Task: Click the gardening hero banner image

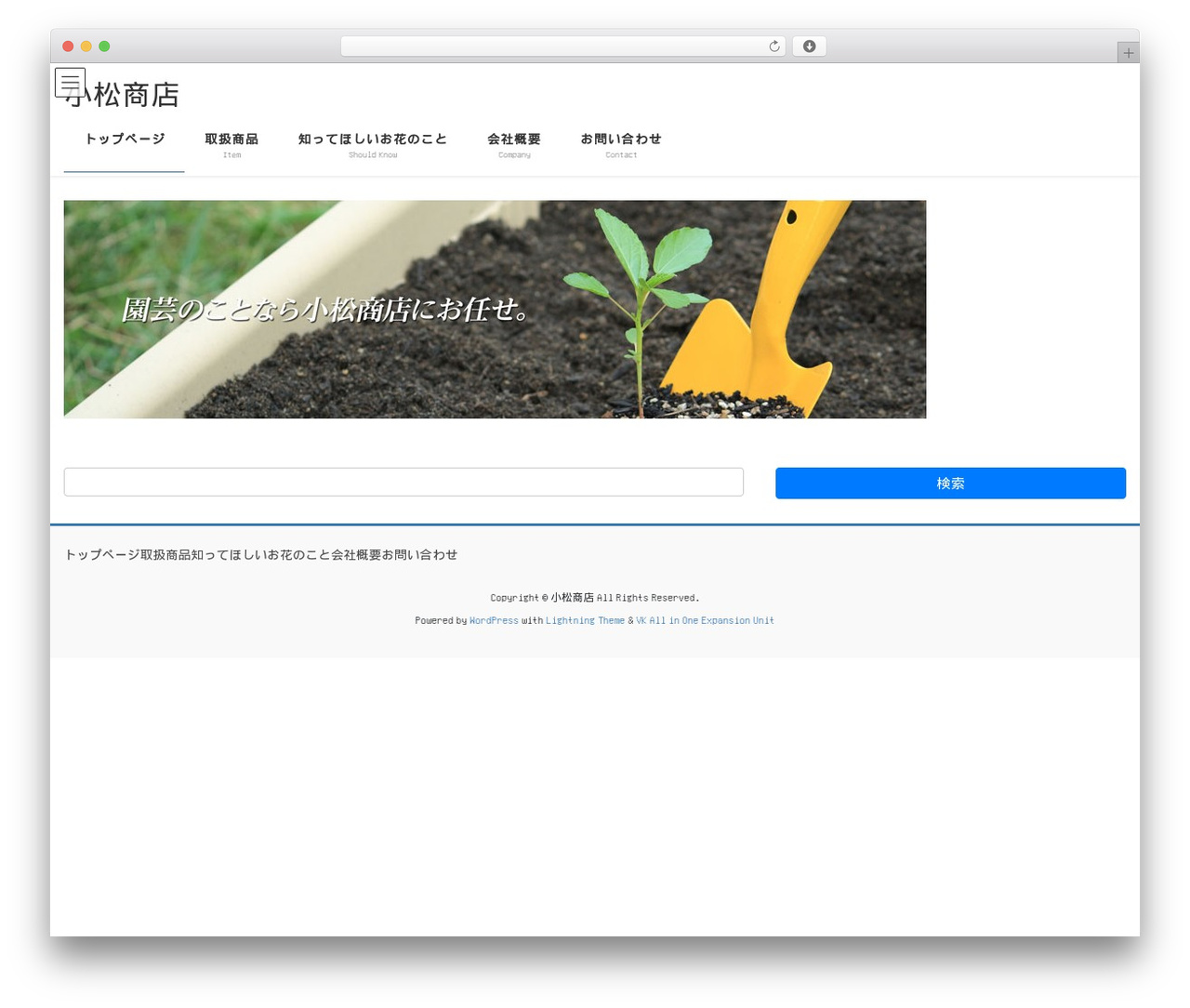Action: (x=495, y=310)
